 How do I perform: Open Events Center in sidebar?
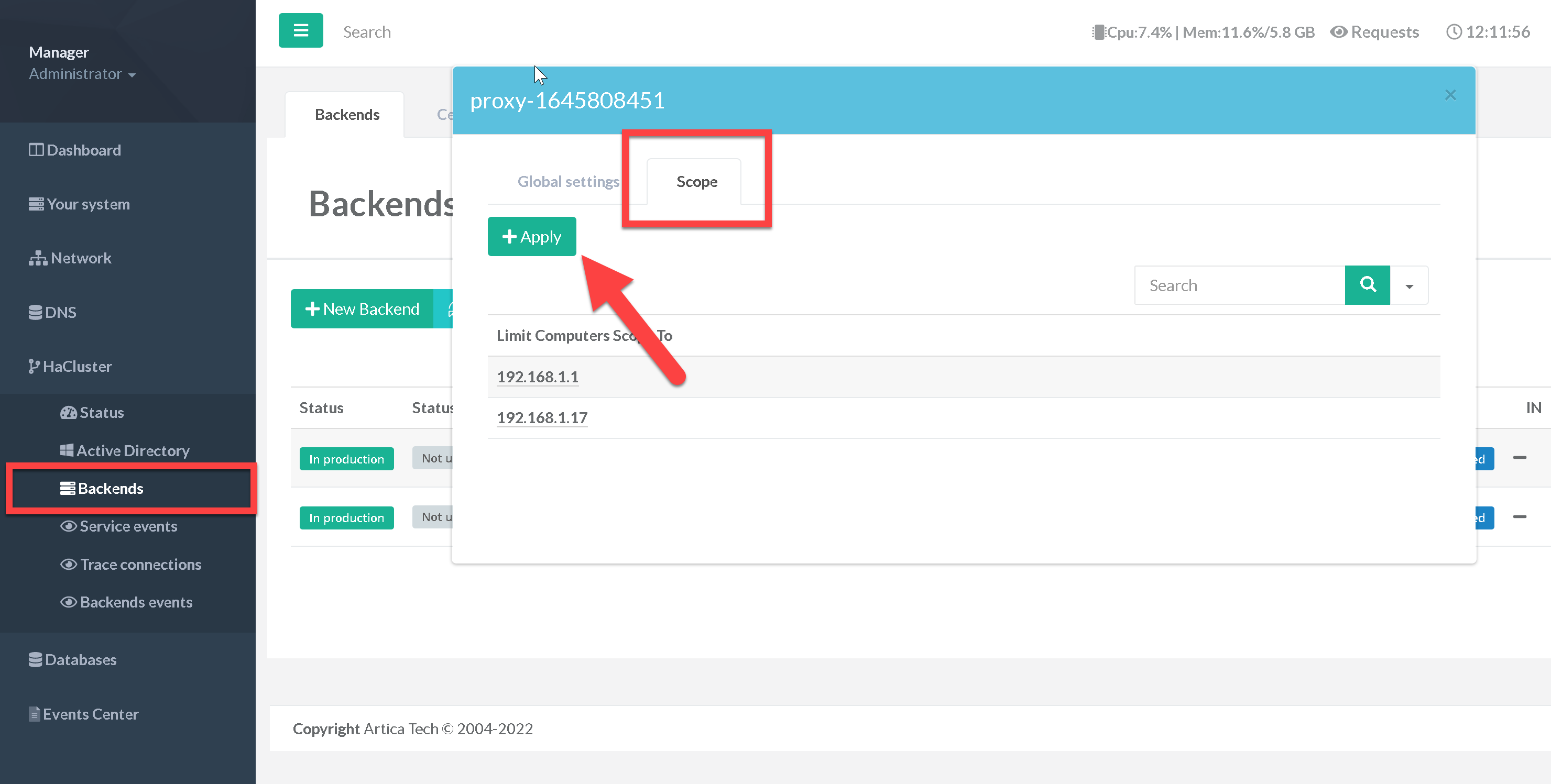[x=84, y=714]
